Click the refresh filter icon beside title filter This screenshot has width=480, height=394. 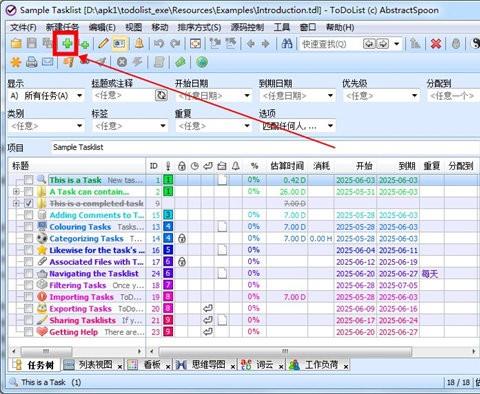(x=161, y=96)
